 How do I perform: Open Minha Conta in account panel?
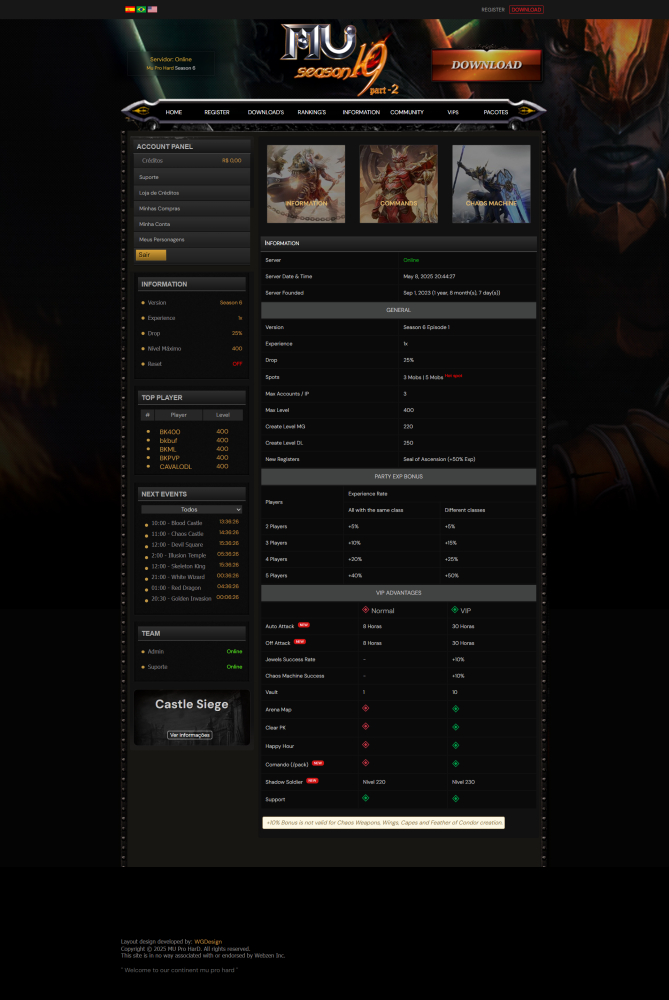[192, 224]
